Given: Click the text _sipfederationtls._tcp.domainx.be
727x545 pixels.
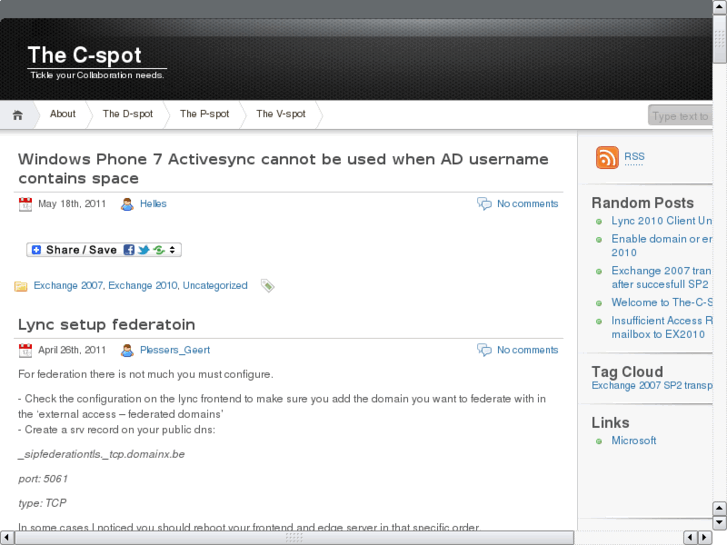Looking at the screenshot, I should (x=102, y=455).
